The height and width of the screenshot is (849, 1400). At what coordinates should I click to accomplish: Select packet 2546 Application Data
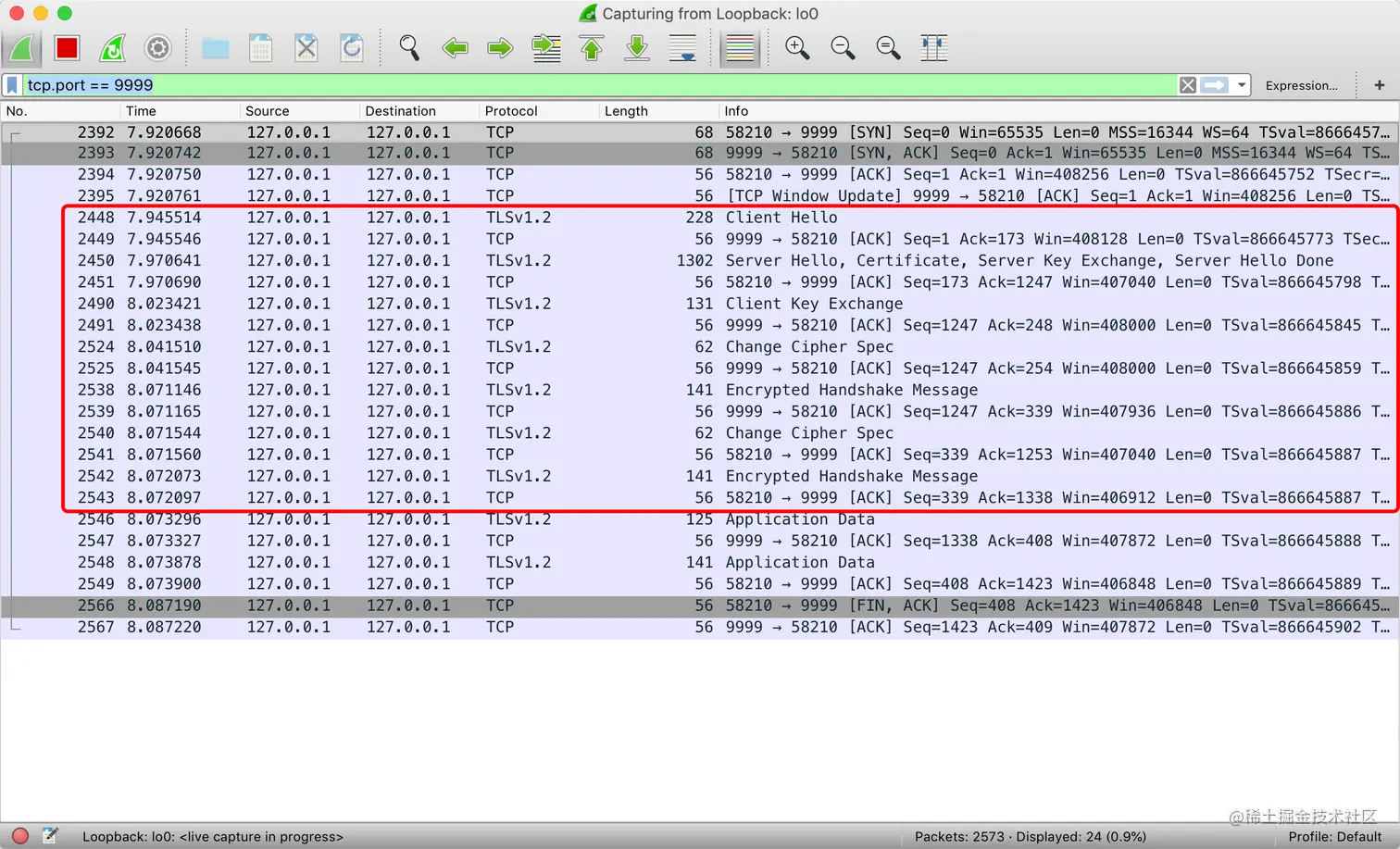coord(700,519)
